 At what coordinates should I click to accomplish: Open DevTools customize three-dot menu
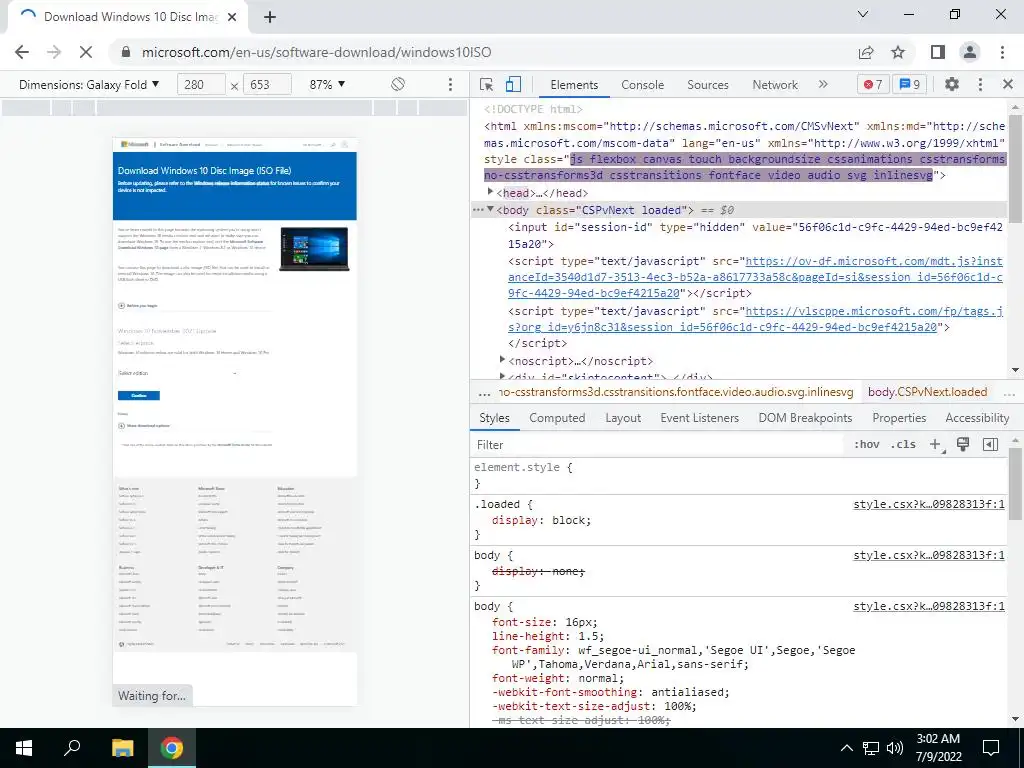click(980, 84)
